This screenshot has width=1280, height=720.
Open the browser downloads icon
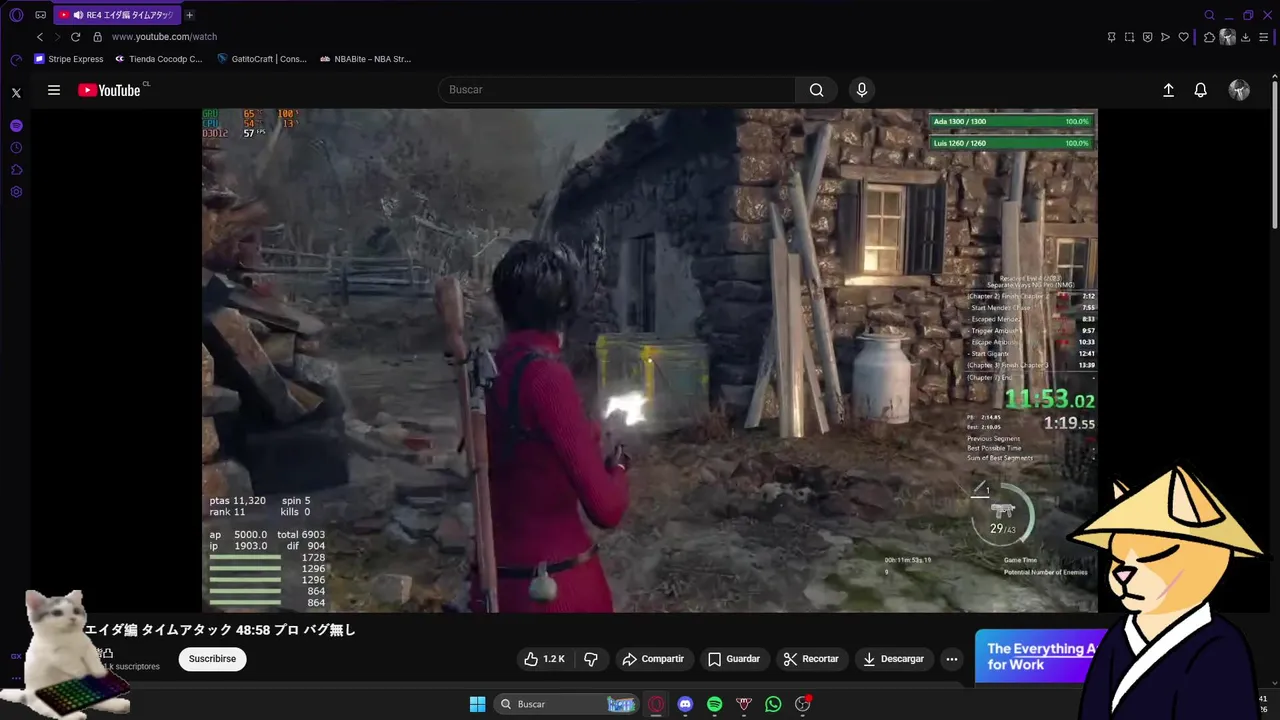tap(1246, 37)
